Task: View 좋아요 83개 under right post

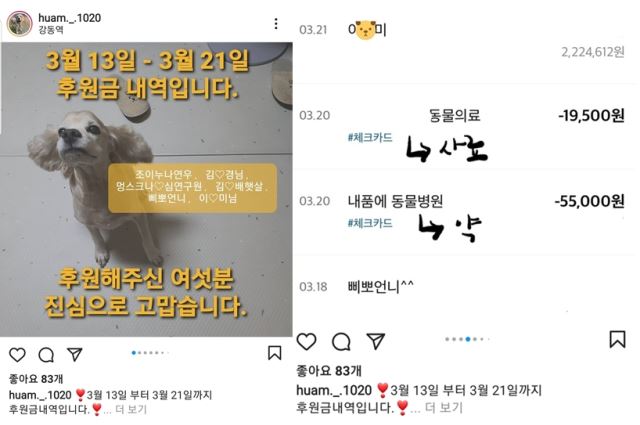Action: [329, 371]
